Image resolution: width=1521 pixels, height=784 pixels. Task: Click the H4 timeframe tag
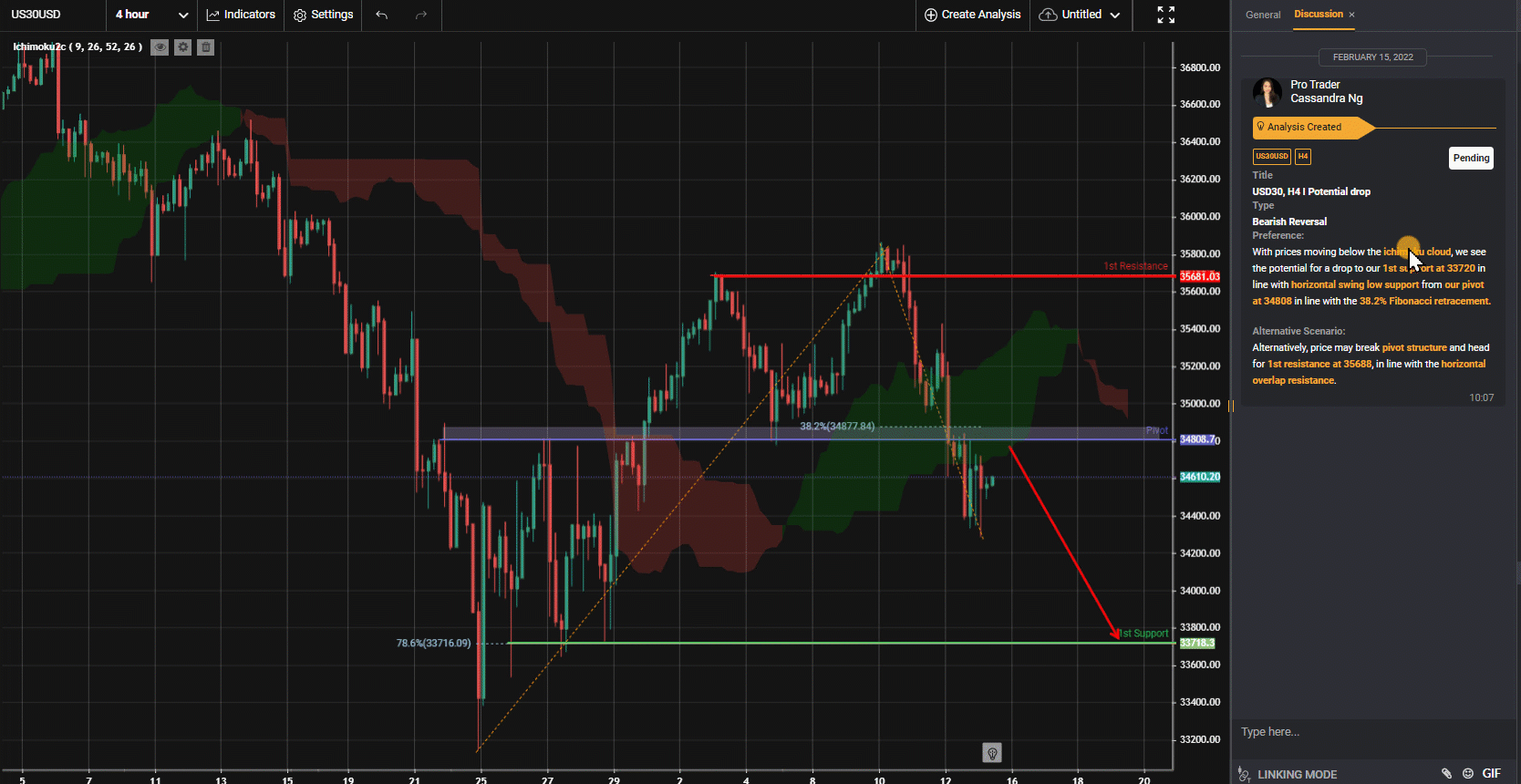pos(1302,156)
